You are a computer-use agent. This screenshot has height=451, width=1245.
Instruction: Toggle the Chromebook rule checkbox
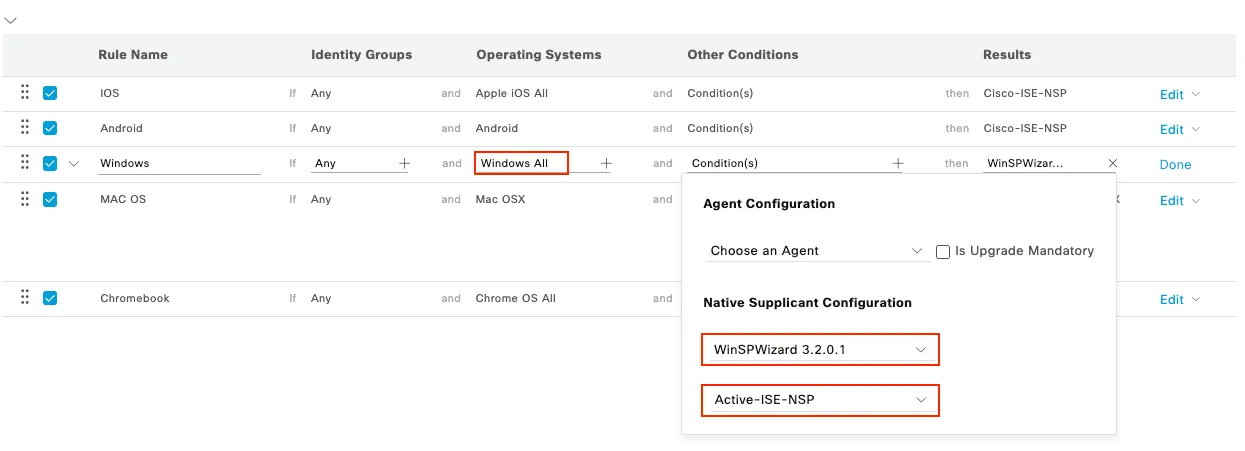click(x=50, y=298)
